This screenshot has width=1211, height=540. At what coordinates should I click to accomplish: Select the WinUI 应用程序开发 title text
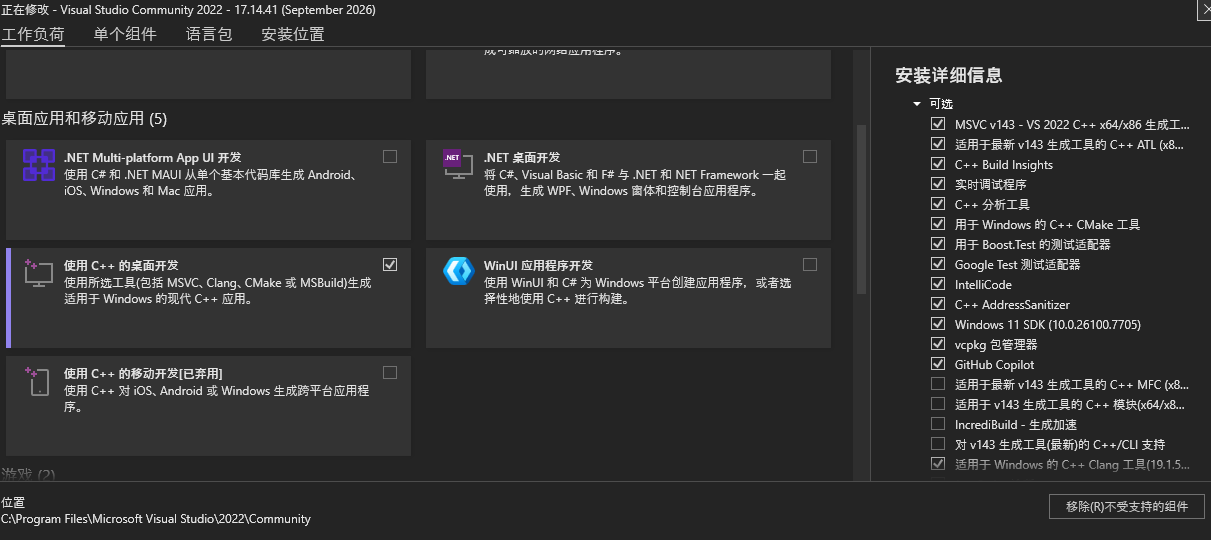pyautogui.click(x=538, y=265)
